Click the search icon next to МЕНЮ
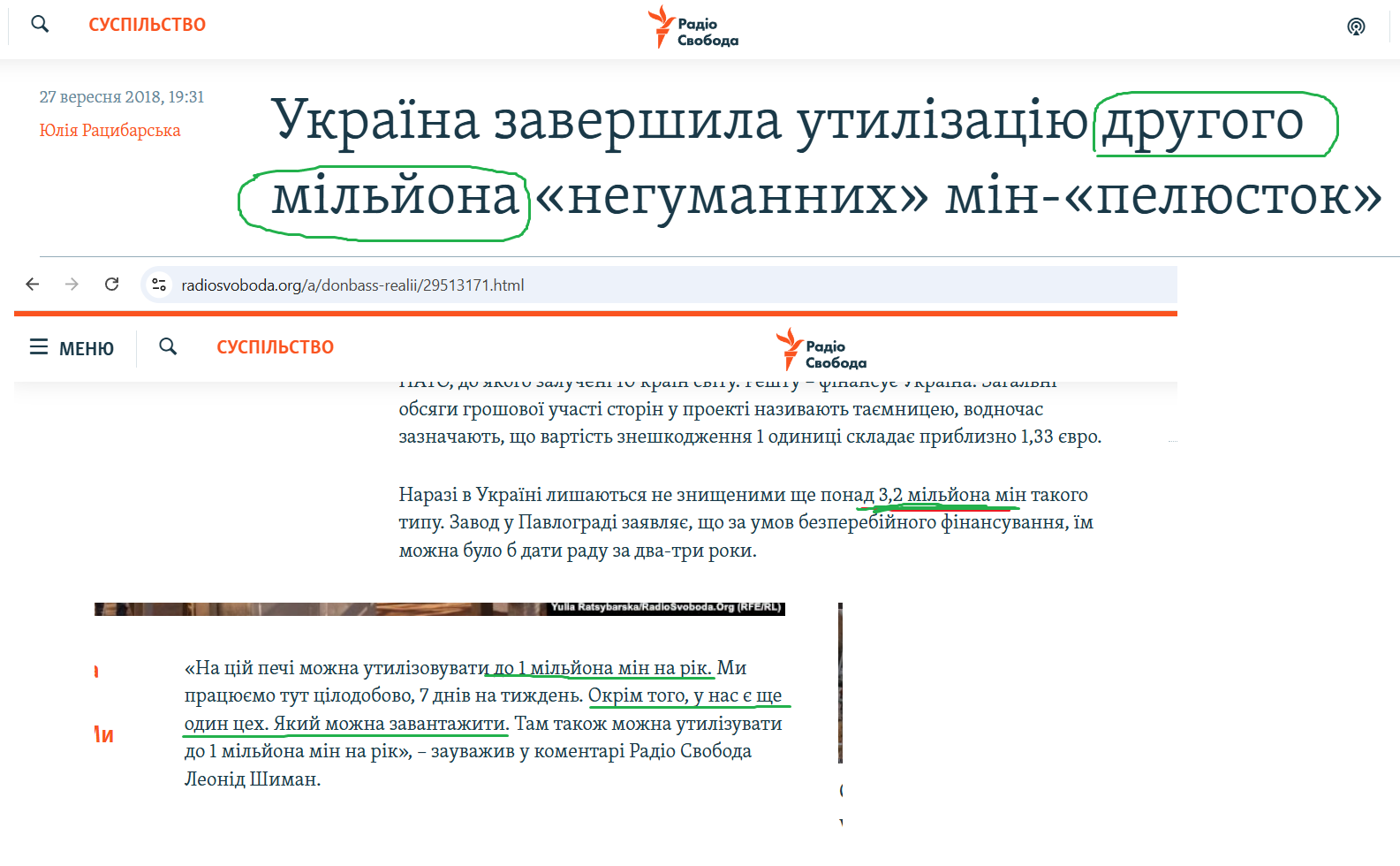The image size is (1400, 866). coord(168,346)
